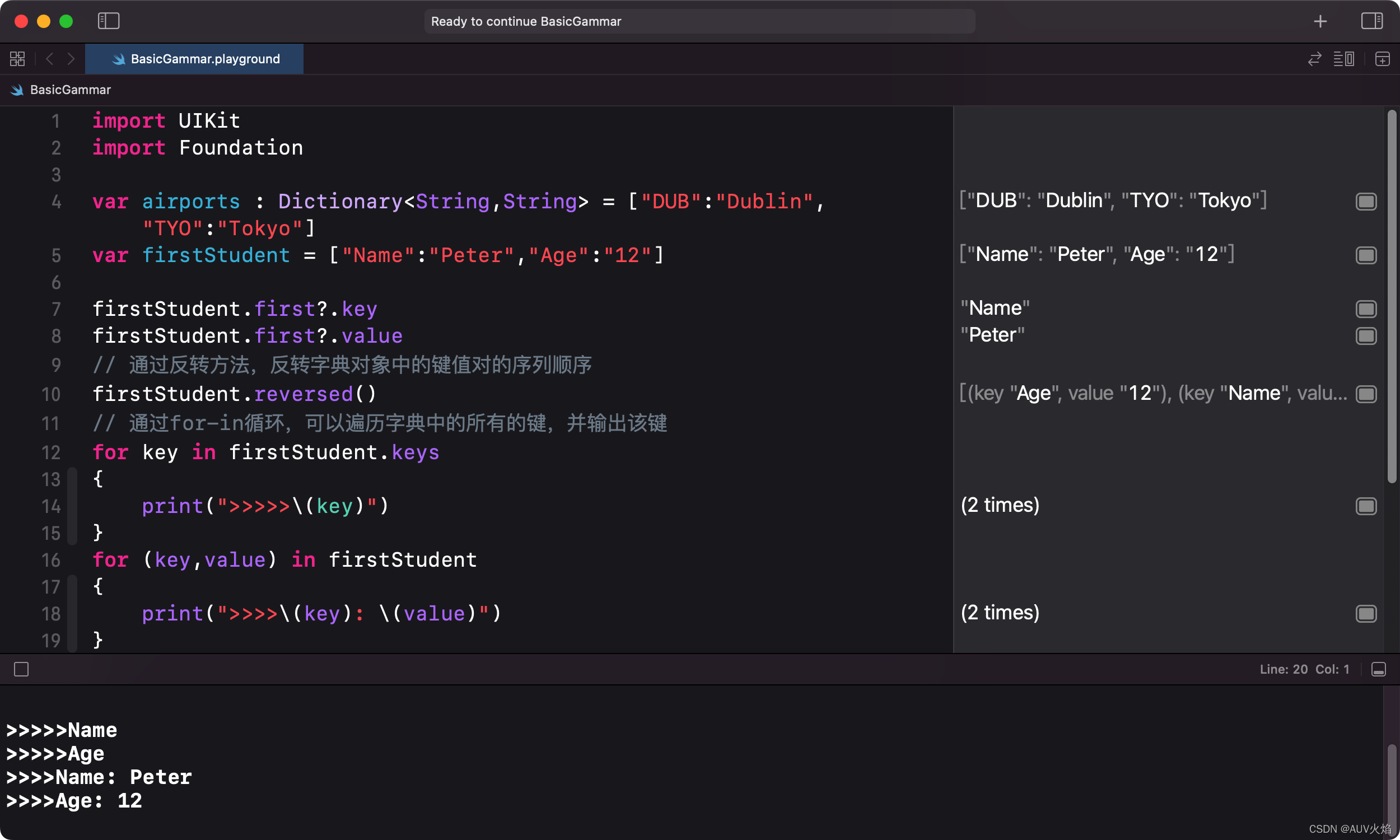Add a new editor pane
The height and width of the screenshot is (840, 1400).
tap(1382, 59)
